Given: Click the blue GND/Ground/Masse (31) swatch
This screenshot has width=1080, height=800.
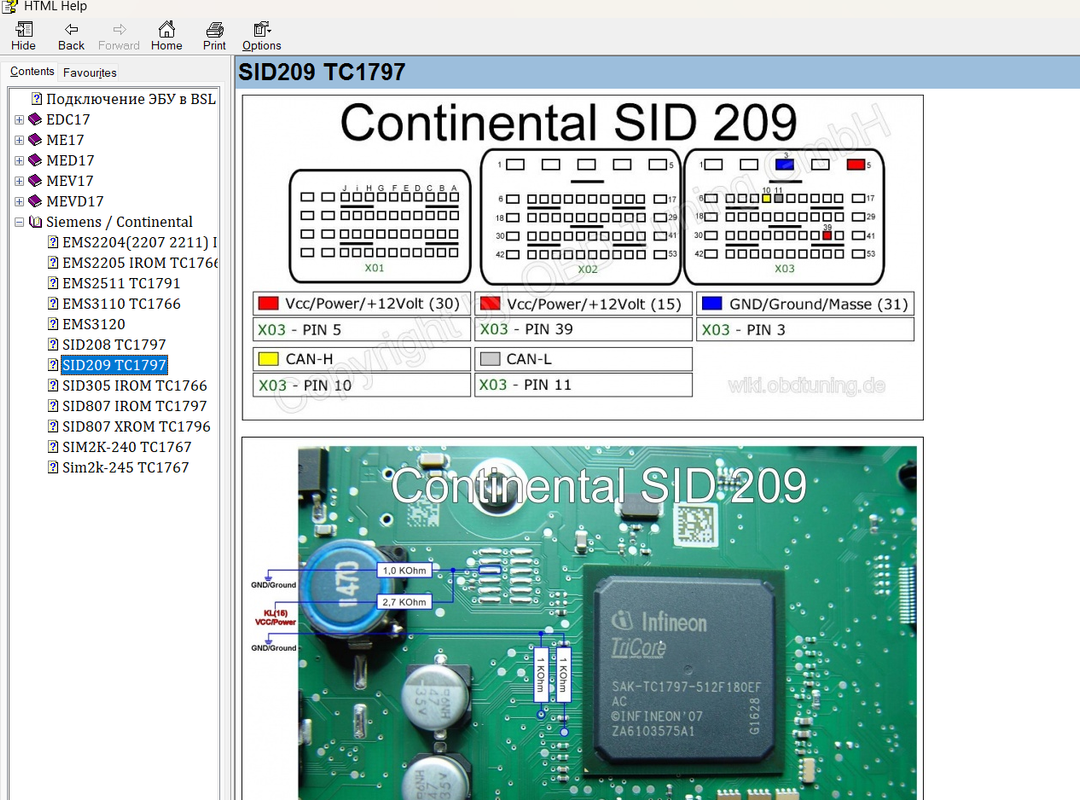Looking at the screenshot, I should [712, 304].
